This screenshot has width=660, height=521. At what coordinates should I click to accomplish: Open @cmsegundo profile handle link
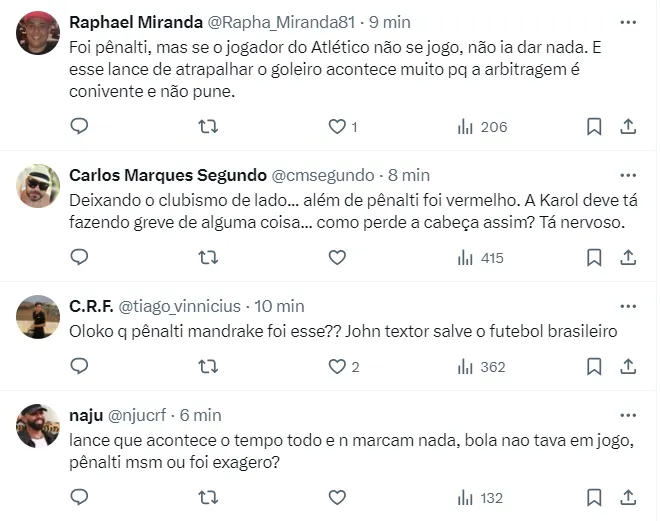pyautogui.click(x=323, y=175)
